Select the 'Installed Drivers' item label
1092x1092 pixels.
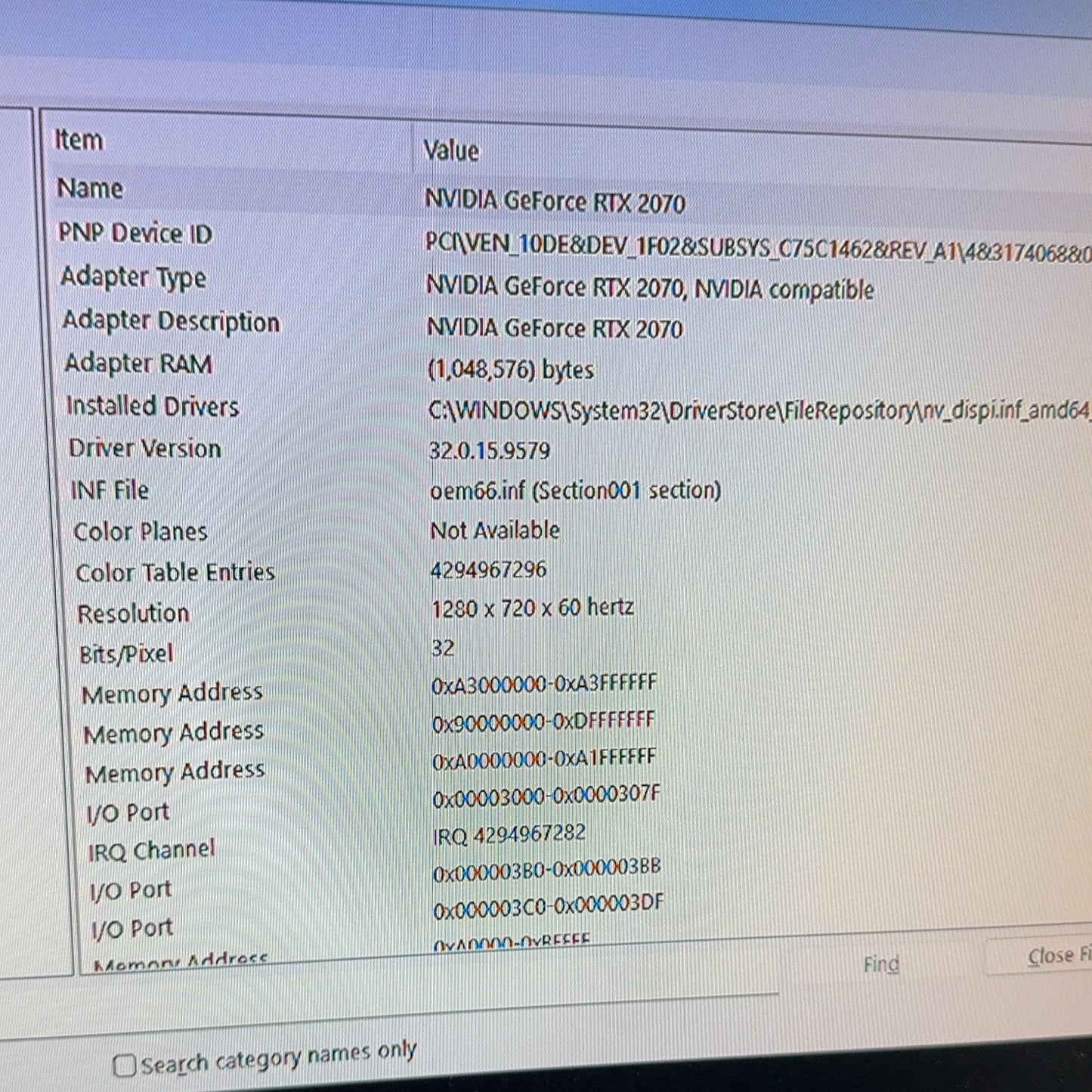(x=153, y=407)
